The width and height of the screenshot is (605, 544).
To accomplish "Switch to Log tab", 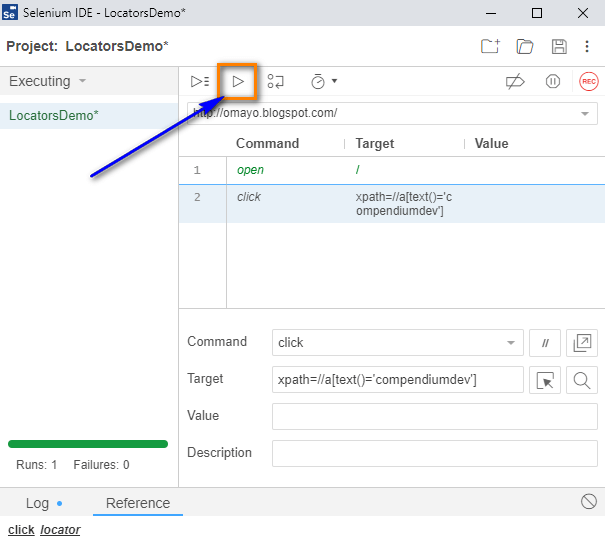I will [x=37, y=503].
